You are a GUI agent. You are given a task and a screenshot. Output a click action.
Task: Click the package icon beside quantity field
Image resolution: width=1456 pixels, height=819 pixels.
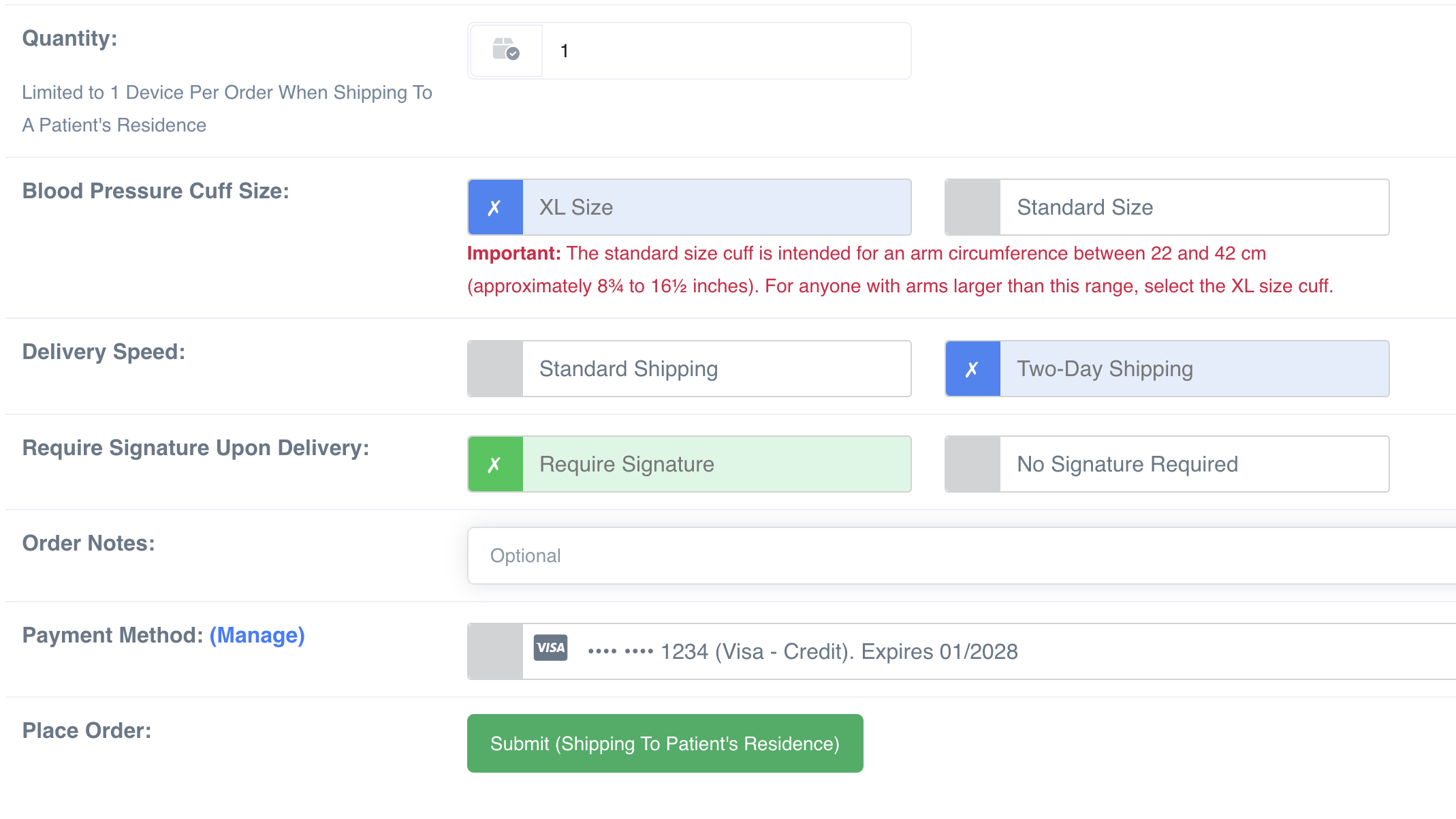(505, 50)
